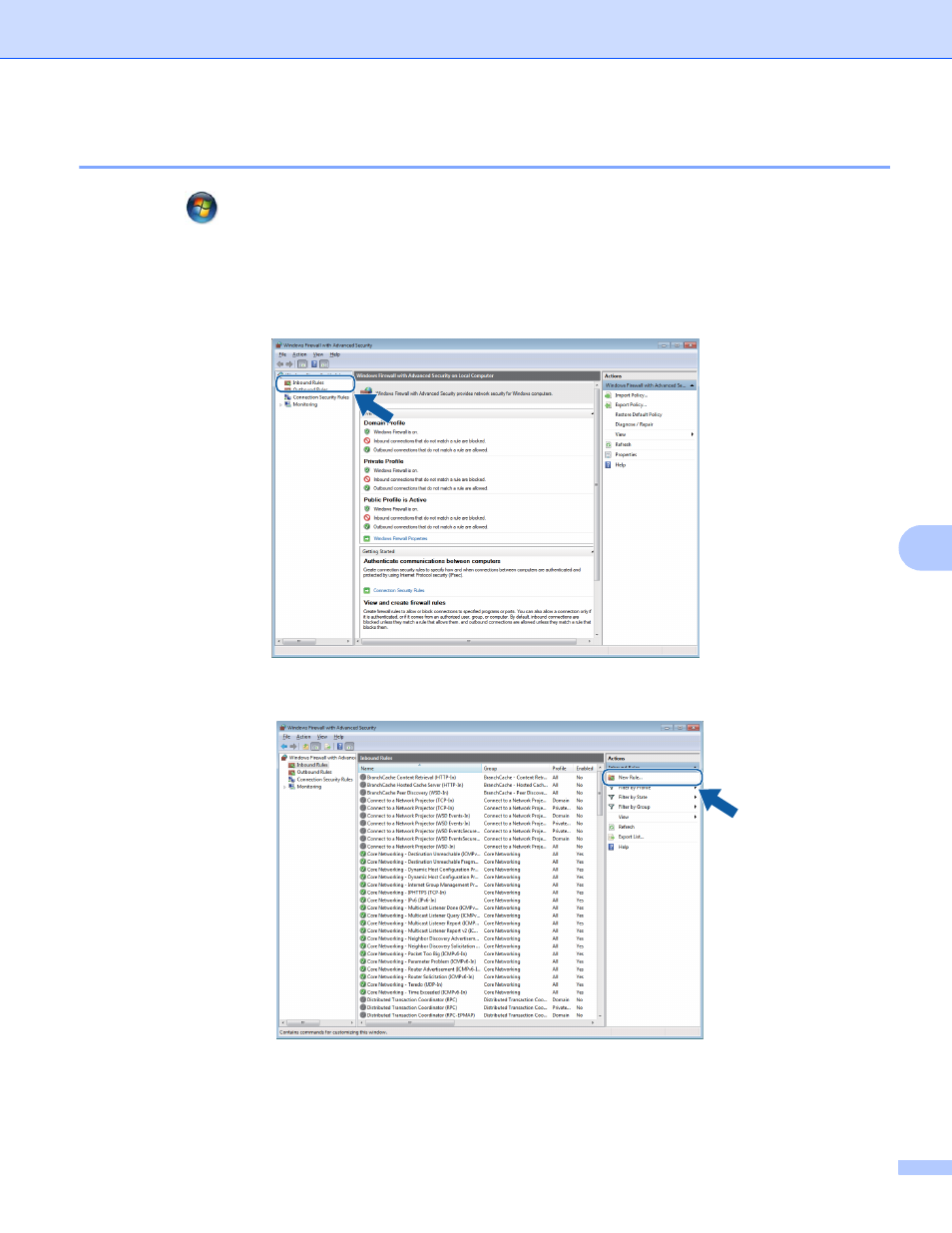952x1233 pixels.
Task: Open the Action menu in the lower window
Action: tap(303, 737)
